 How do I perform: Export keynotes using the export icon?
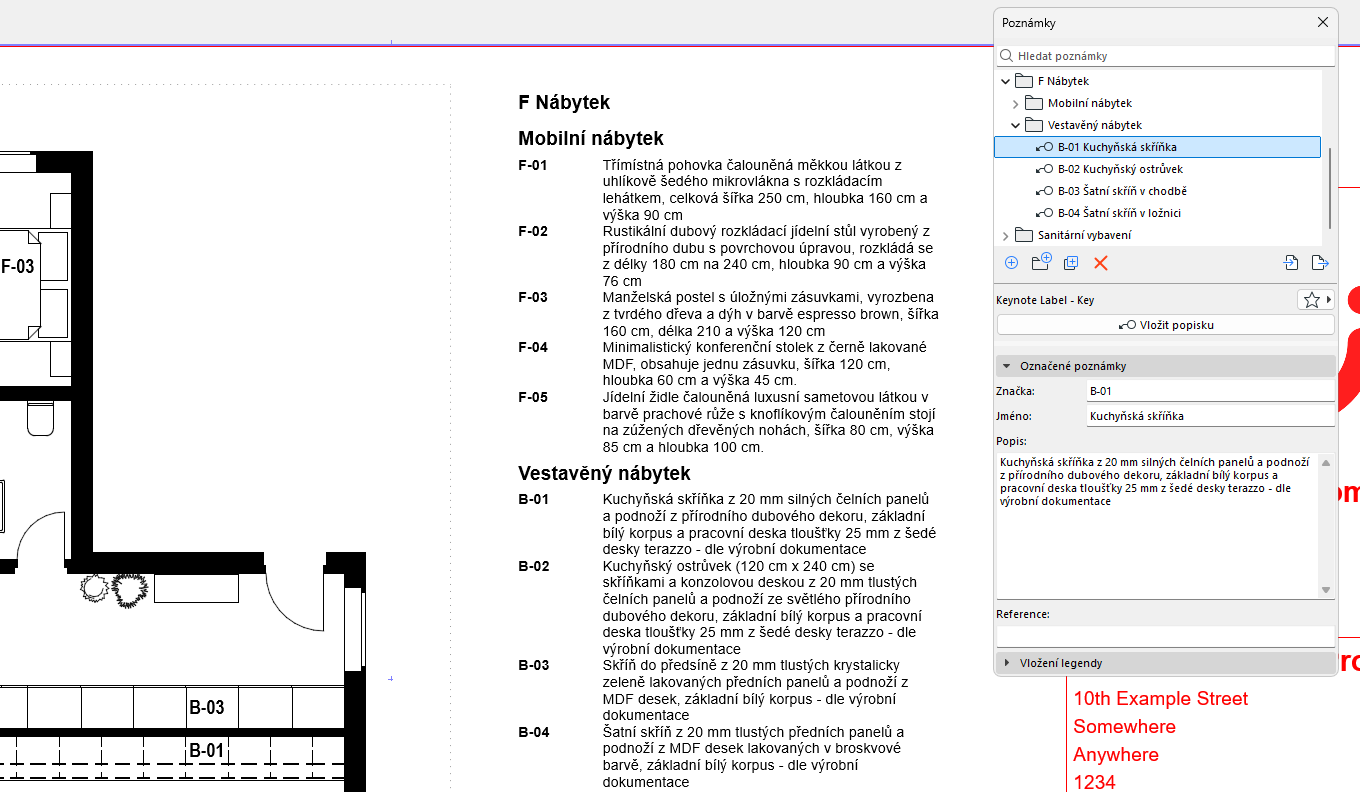click(1319, 263)
